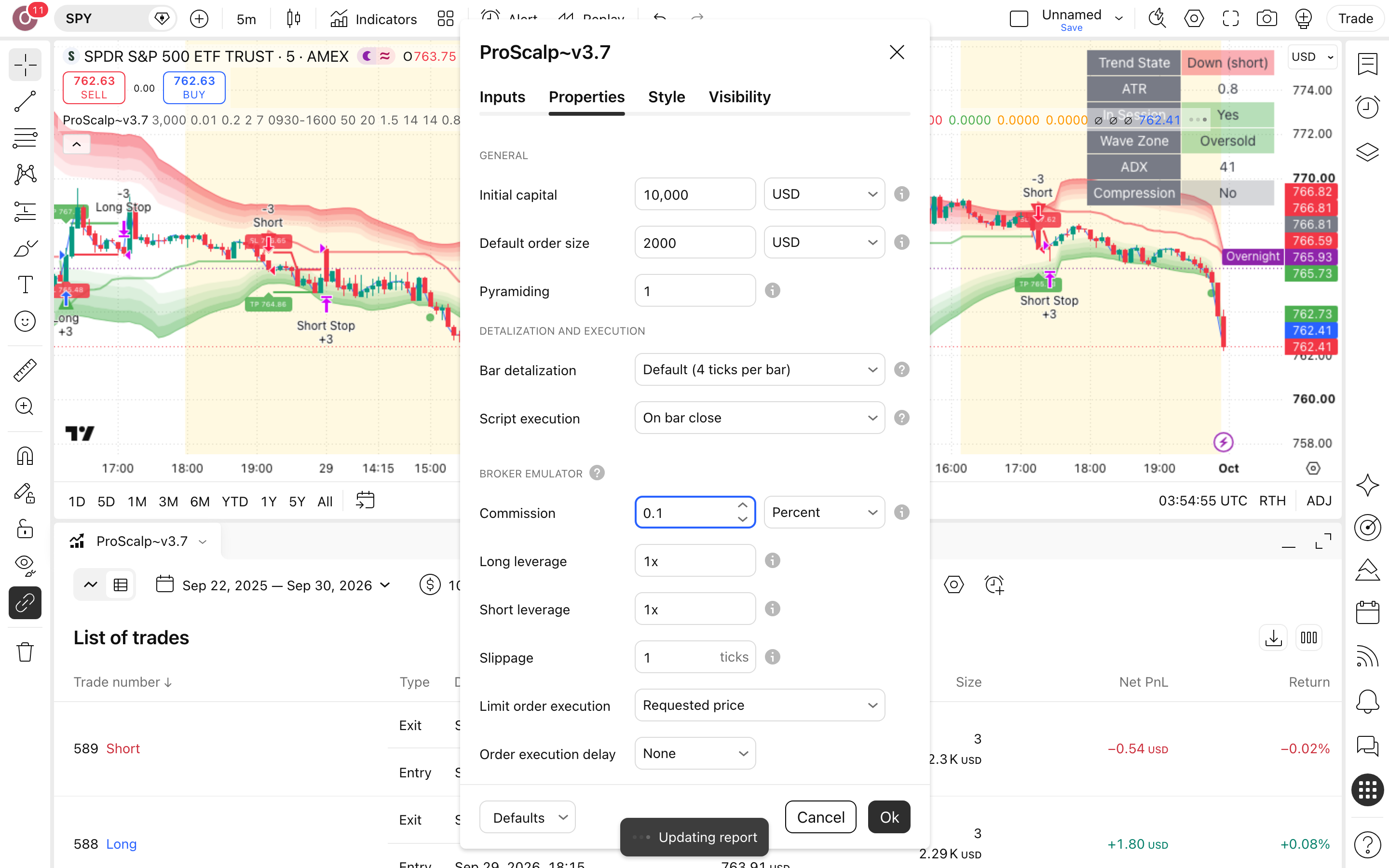Click the Pyramiding input field

[x=695, y=290]
